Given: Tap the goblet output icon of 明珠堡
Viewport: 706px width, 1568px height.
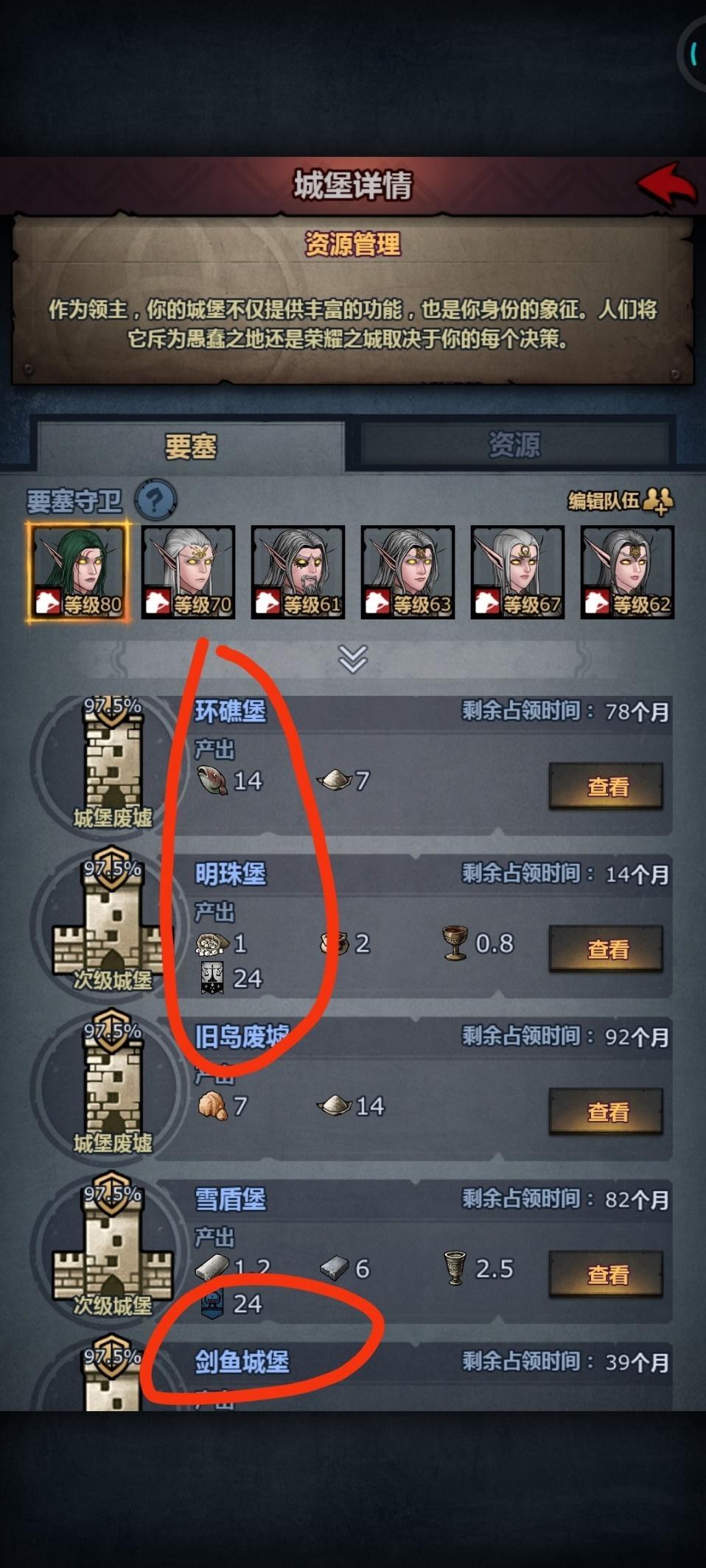Looking at the screenshot, I should pos(455,943).
